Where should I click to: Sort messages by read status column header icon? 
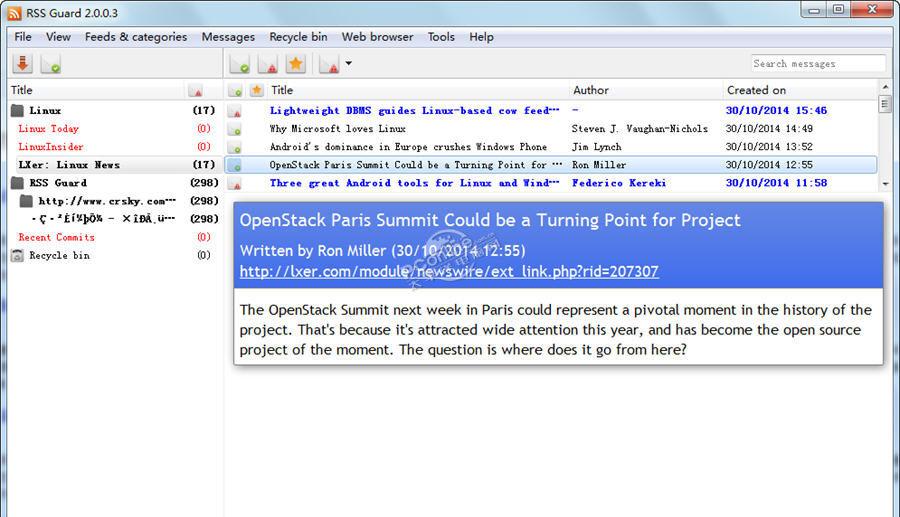[x=235, y=91]
